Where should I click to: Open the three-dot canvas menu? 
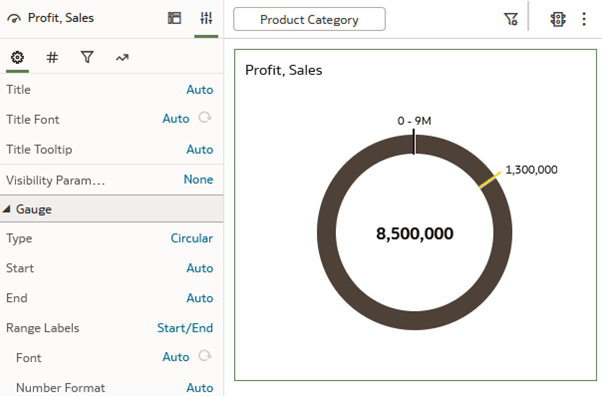584,19
